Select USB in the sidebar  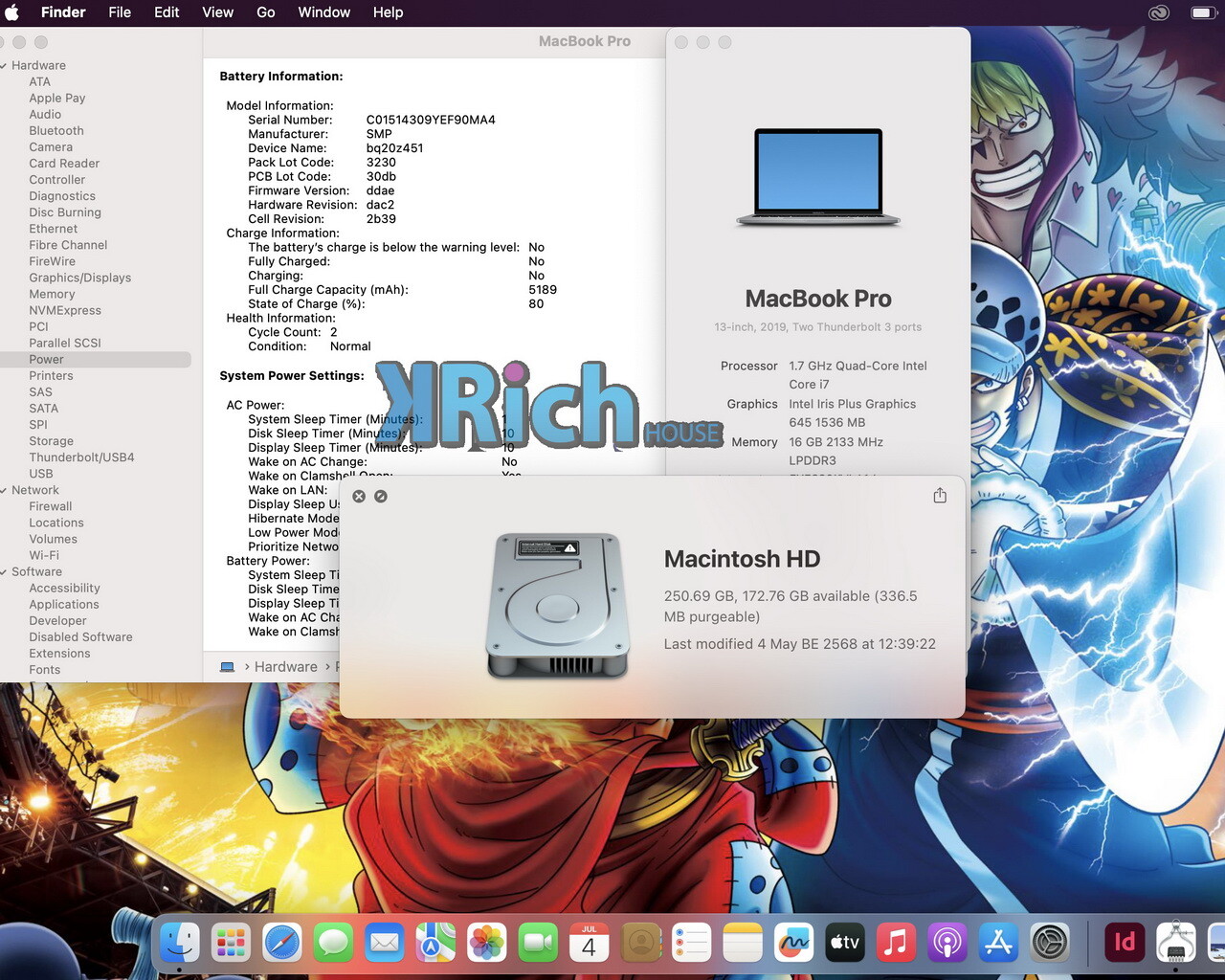click(x=41, y=474)
